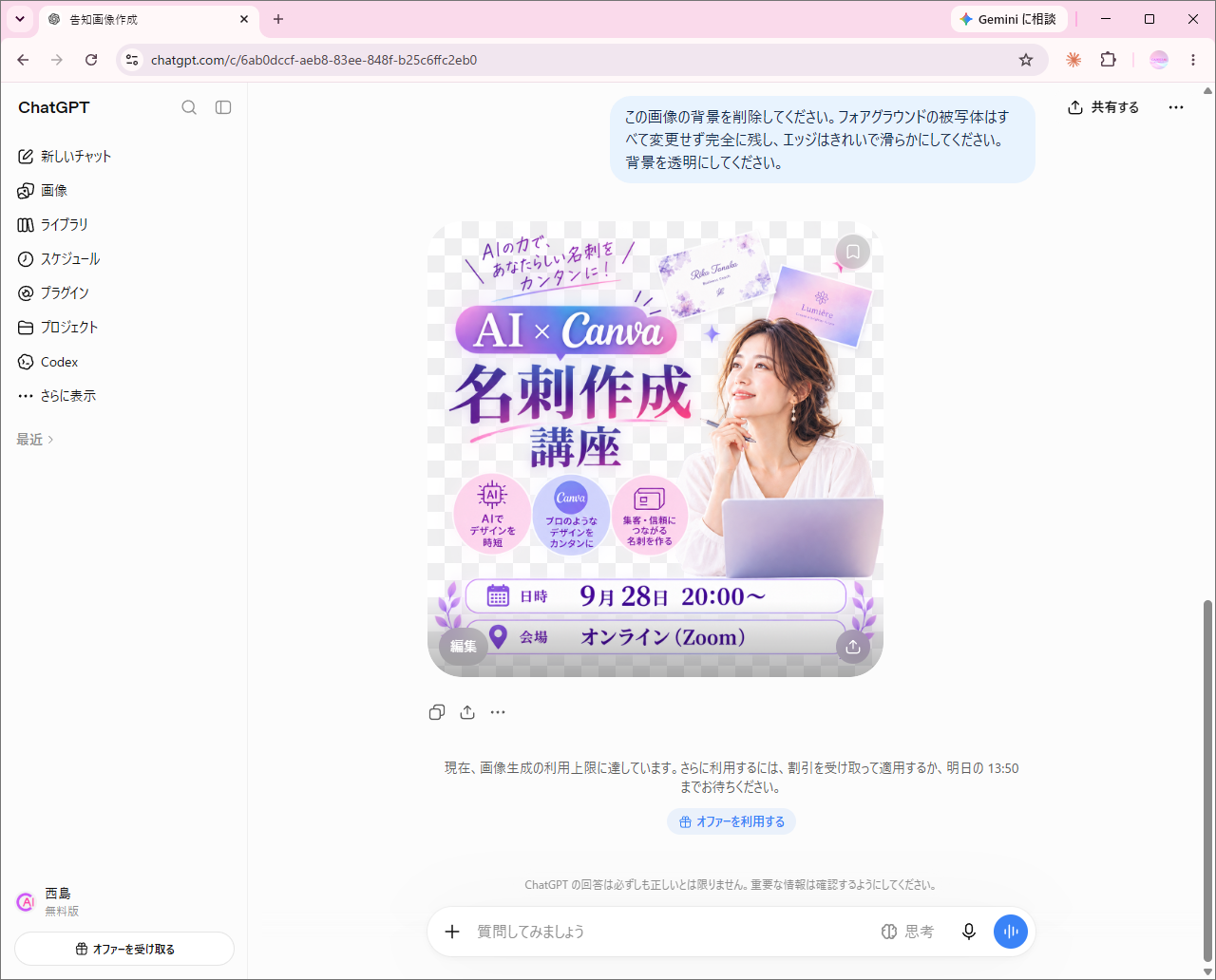Image resolution: width=1216 pixels, height=980 pixels.
Task: Click the page vertical scrollbar thumb
Action: pyautogui.click(x=1207, y=779)
